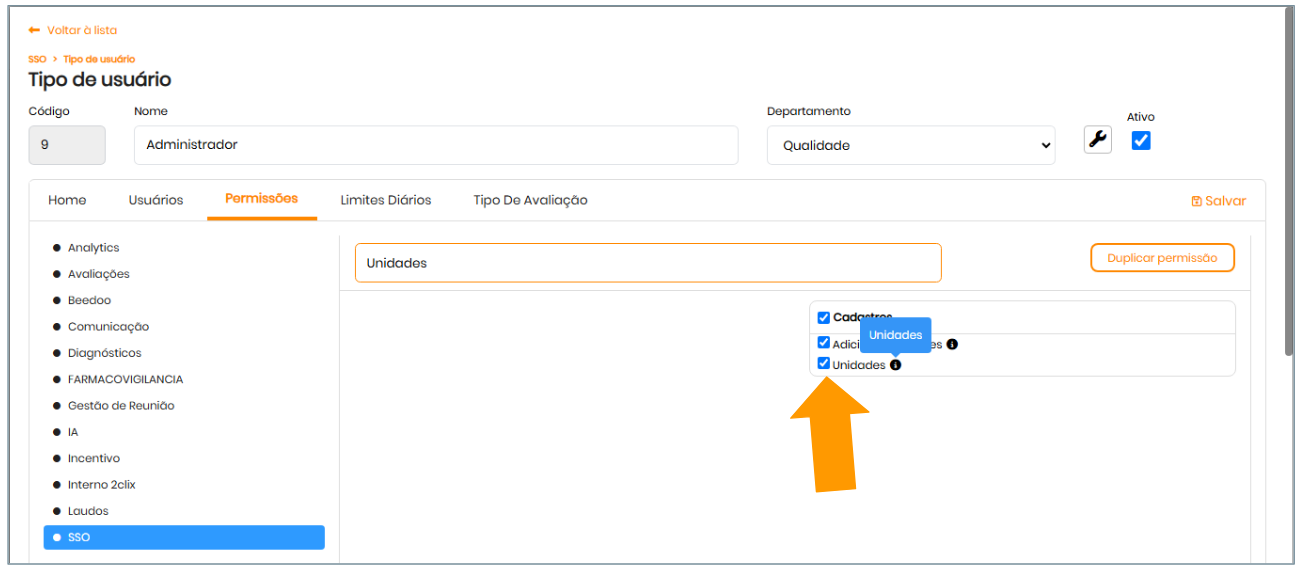Click the info icon beside Adicionar permission

pos(952,344)
